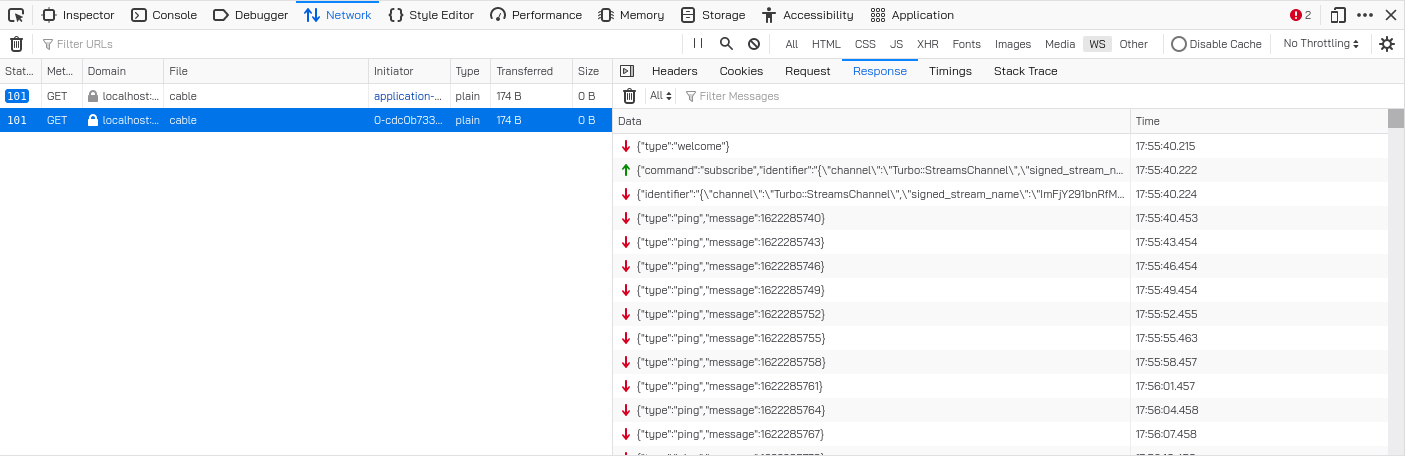The width and height of the screenshot is (1405, 456).
Task: Switch to the Console panel tab
Action: 164,15
